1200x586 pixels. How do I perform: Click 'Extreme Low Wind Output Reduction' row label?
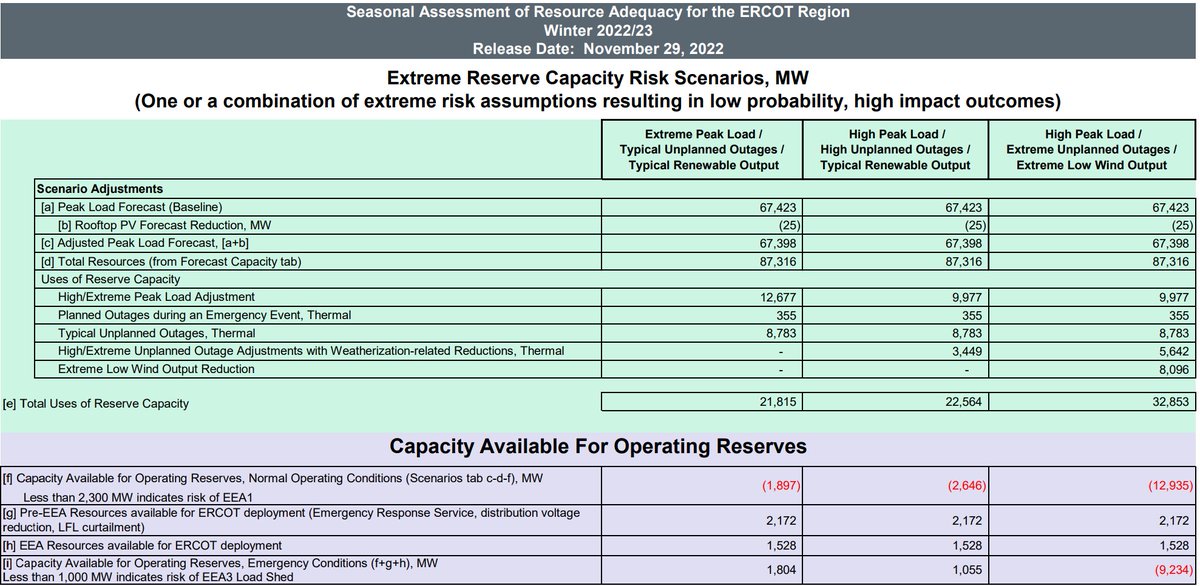click(x=156, y=369)
